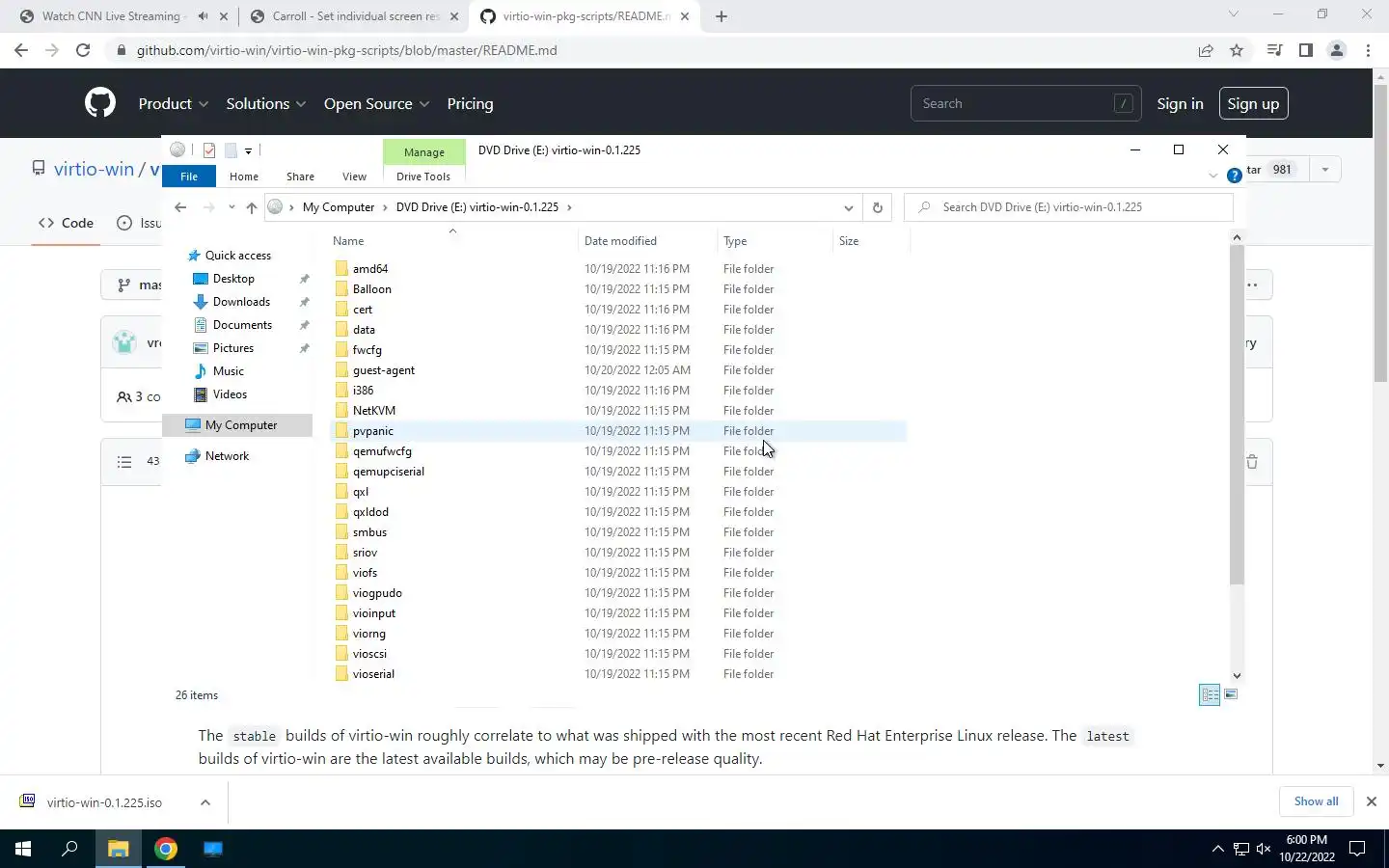This screenshot has height=868, width=1389.
Task: Select the NetKVM folder
Action: [374, 411]
